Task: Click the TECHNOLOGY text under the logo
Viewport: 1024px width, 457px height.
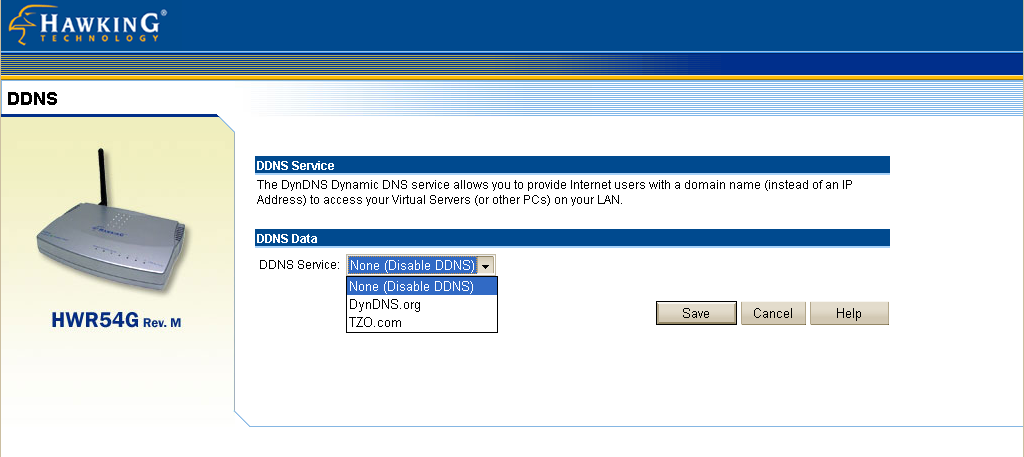Action: click(100, 38)
